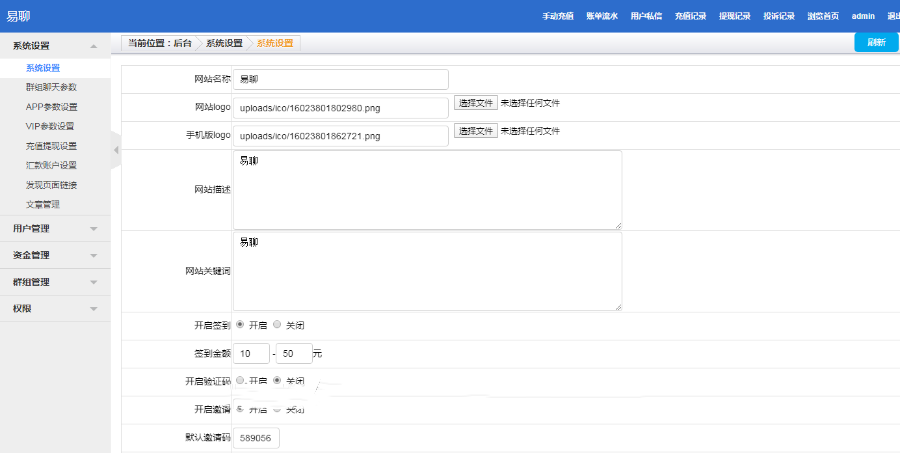Open 群组聊天参数 in sidebar
The width and height of the screenshot is (900, 453).
51,87
